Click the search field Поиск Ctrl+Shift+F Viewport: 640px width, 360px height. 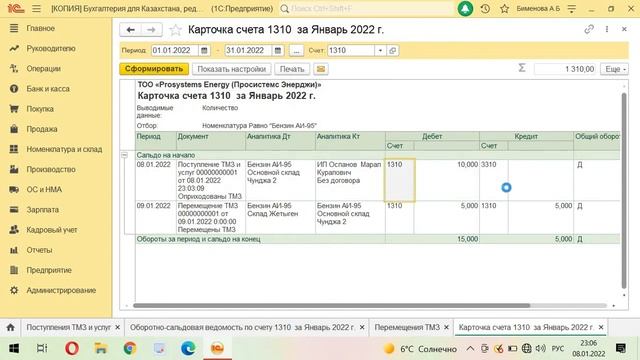pos(367,9)
